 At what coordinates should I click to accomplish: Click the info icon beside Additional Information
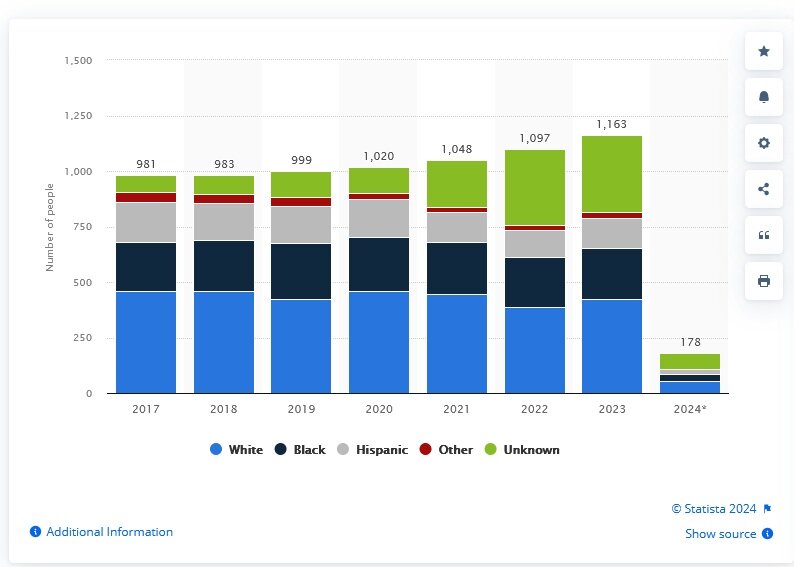pyautogui.click(x=35, y=532)
